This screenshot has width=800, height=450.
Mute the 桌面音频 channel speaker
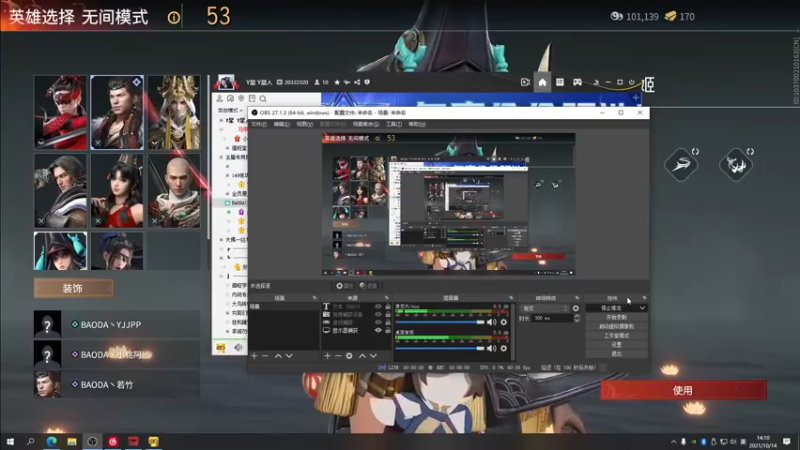491,348
